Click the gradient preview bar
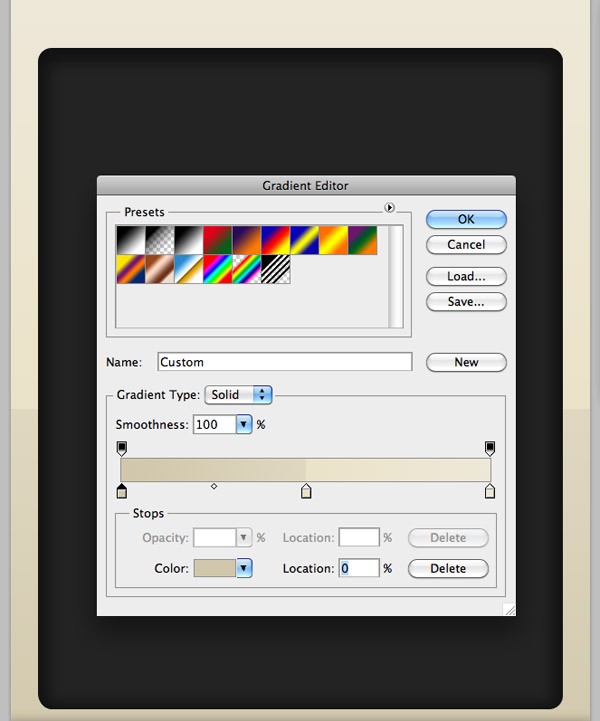 click(x=306, y=469)
